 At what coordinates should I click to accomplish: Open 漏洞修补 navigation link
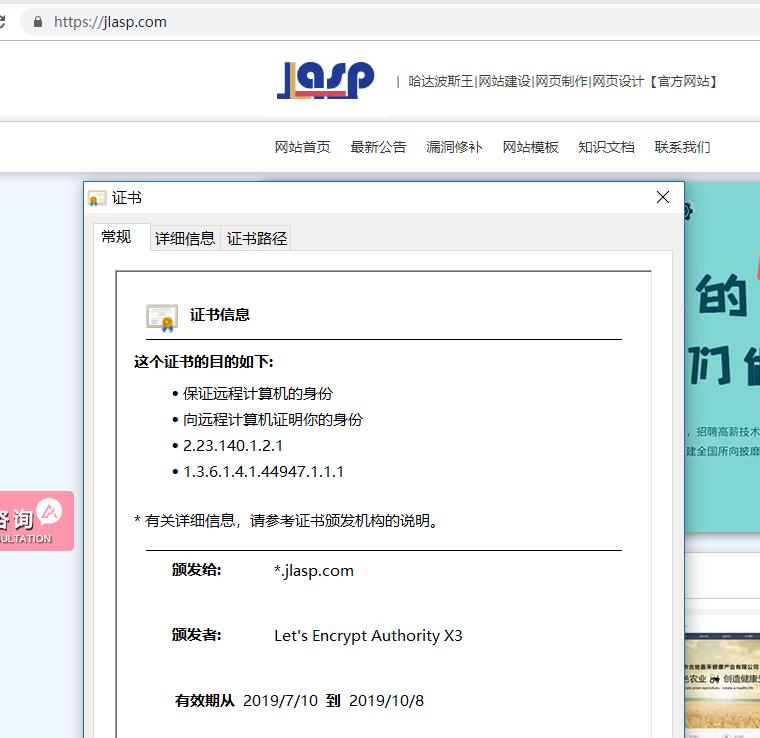pyautogui.click(x=454, y=147)
